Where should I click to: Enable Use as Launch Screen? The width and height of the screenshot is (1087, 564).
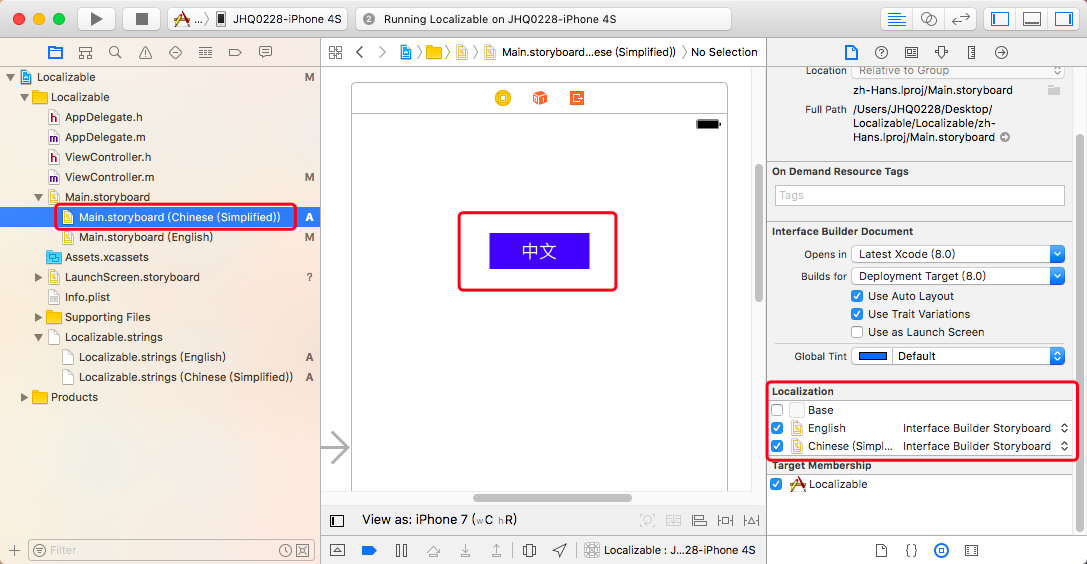tap(857, 332)
